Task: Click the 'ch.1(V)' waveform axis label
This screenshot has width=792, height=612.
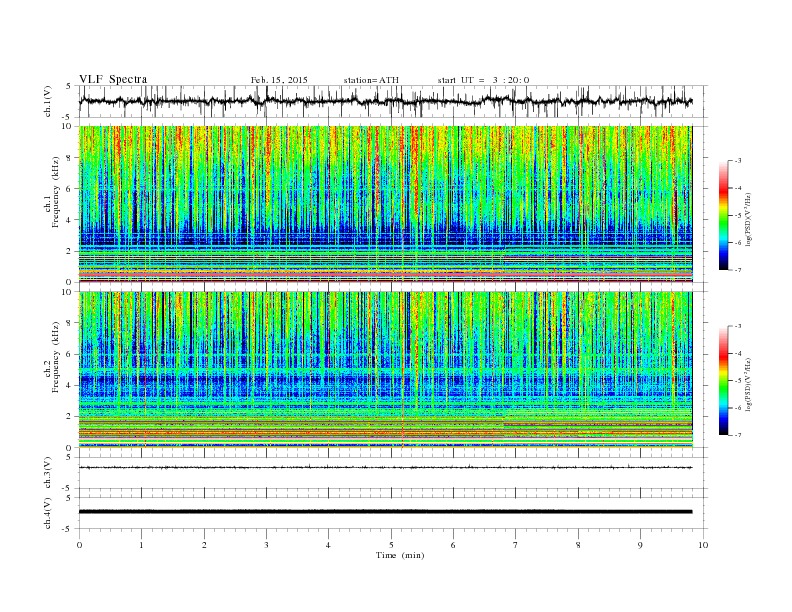Action: [x=48, y=101]
